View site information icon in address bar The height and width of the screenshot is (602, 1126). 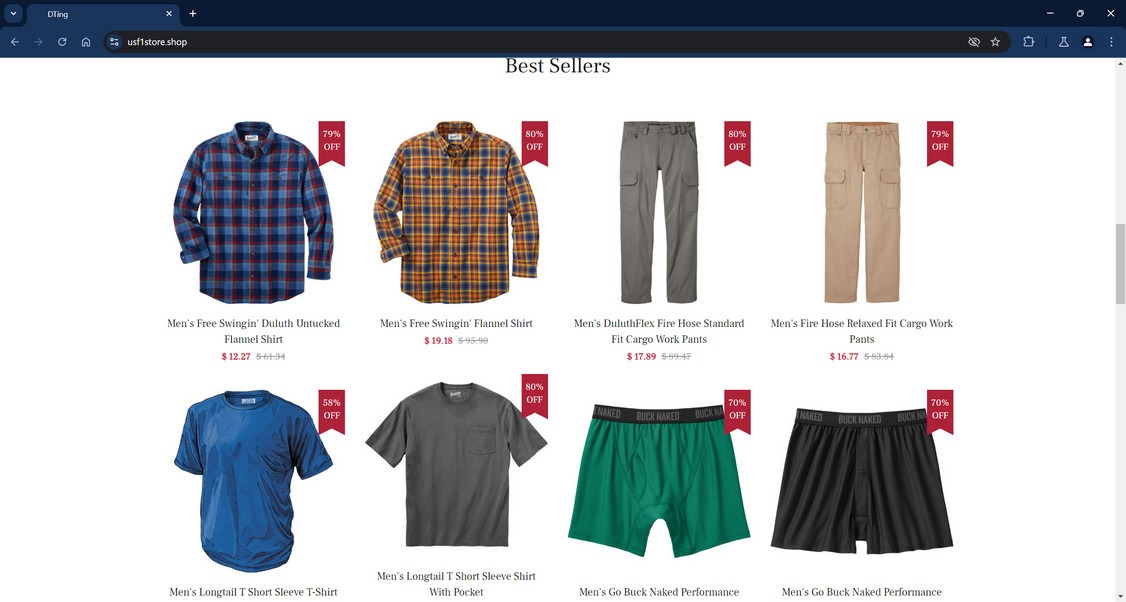coord(114,42)
